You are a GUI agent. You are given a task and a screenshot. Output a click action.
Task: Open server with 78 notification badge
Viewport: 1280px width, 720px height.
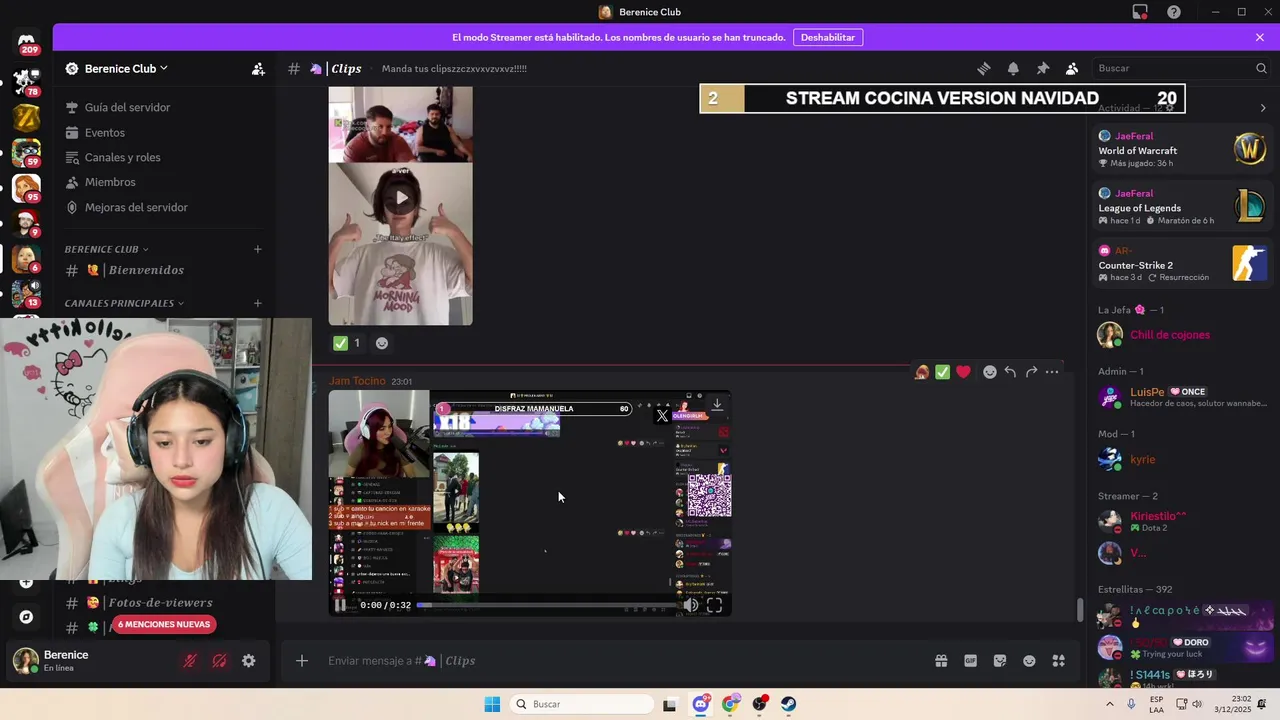[26, 81]
